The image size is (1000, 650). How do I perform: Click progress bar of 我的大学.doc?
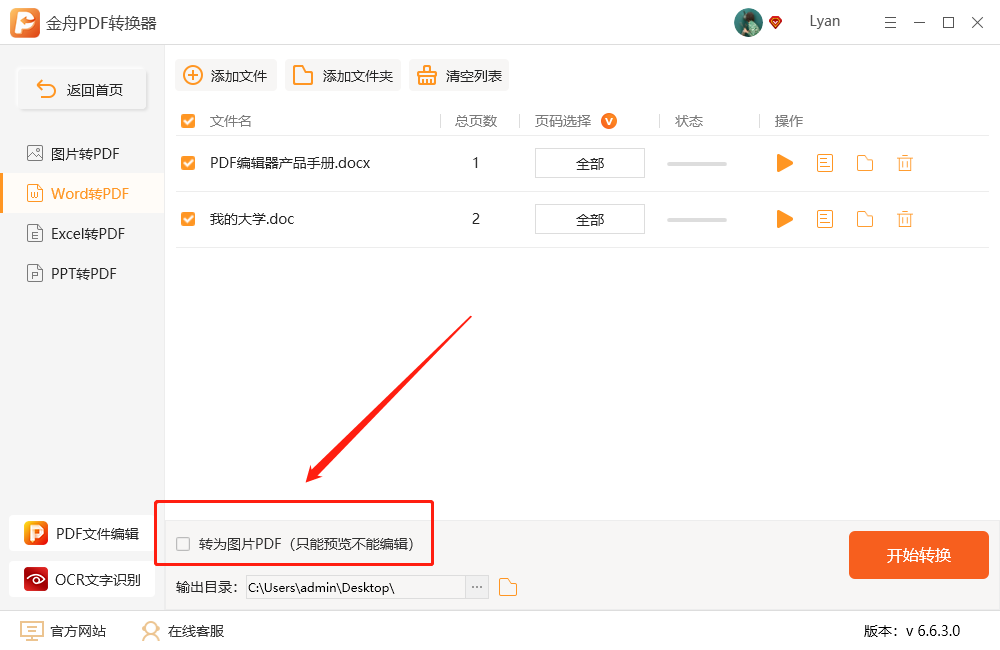click(697, 220)
